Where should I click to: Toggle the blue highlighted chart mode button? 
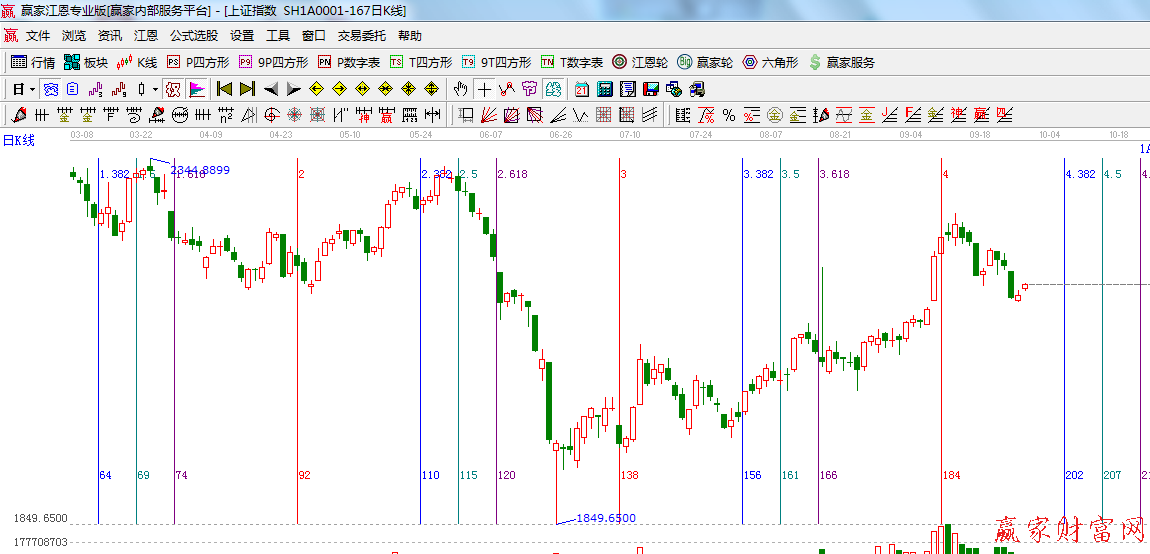[50, 89]
